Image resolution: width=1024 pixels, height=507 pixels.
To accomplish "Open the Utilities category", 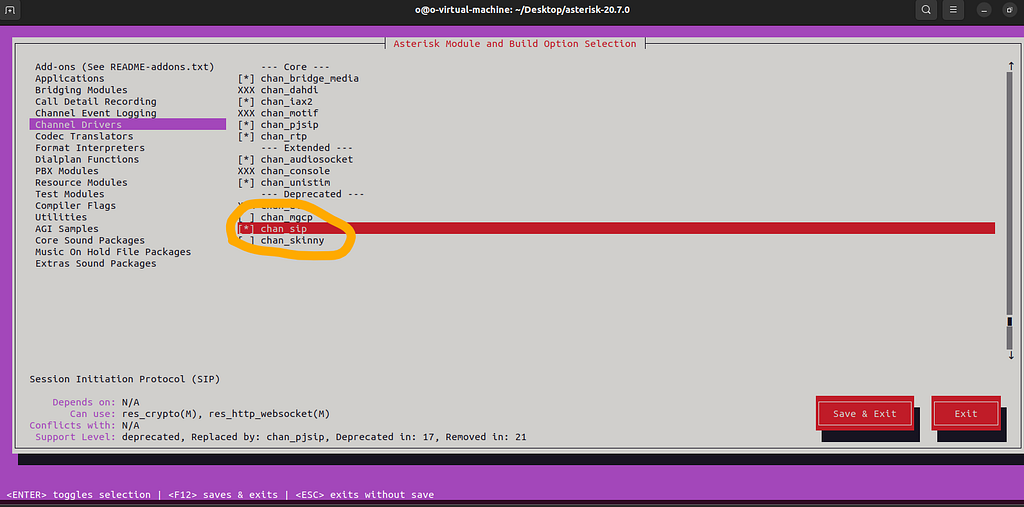I will pos(61,217).
